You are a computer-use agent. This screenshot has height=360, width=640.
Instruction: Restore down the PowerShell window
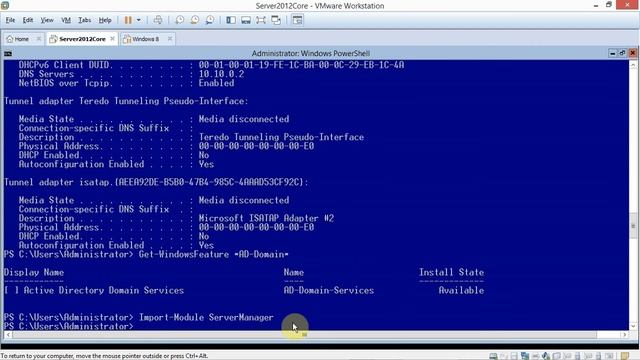[x=622, y=53]
